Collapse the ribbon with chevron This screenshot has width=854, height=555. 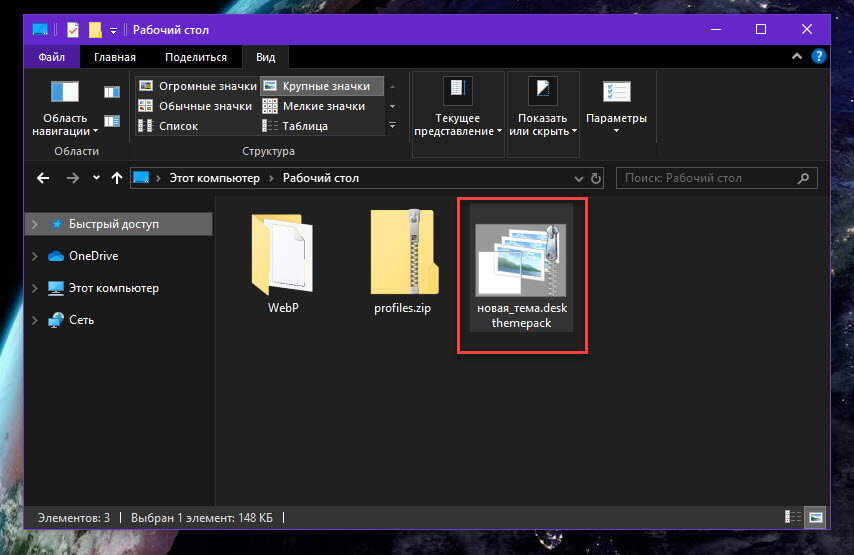797,56
